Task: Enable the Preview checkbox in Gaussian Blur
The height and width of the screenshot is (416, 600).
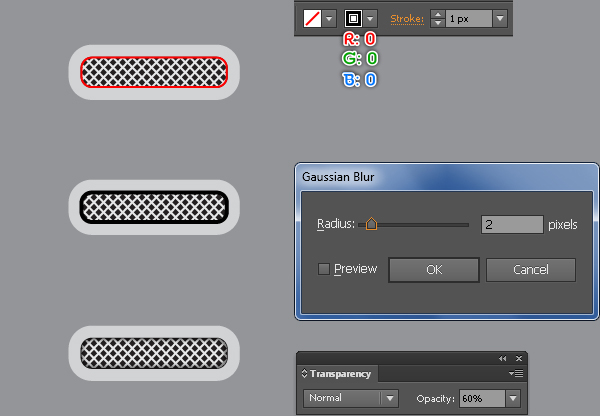Action: (x=324, y=269)
